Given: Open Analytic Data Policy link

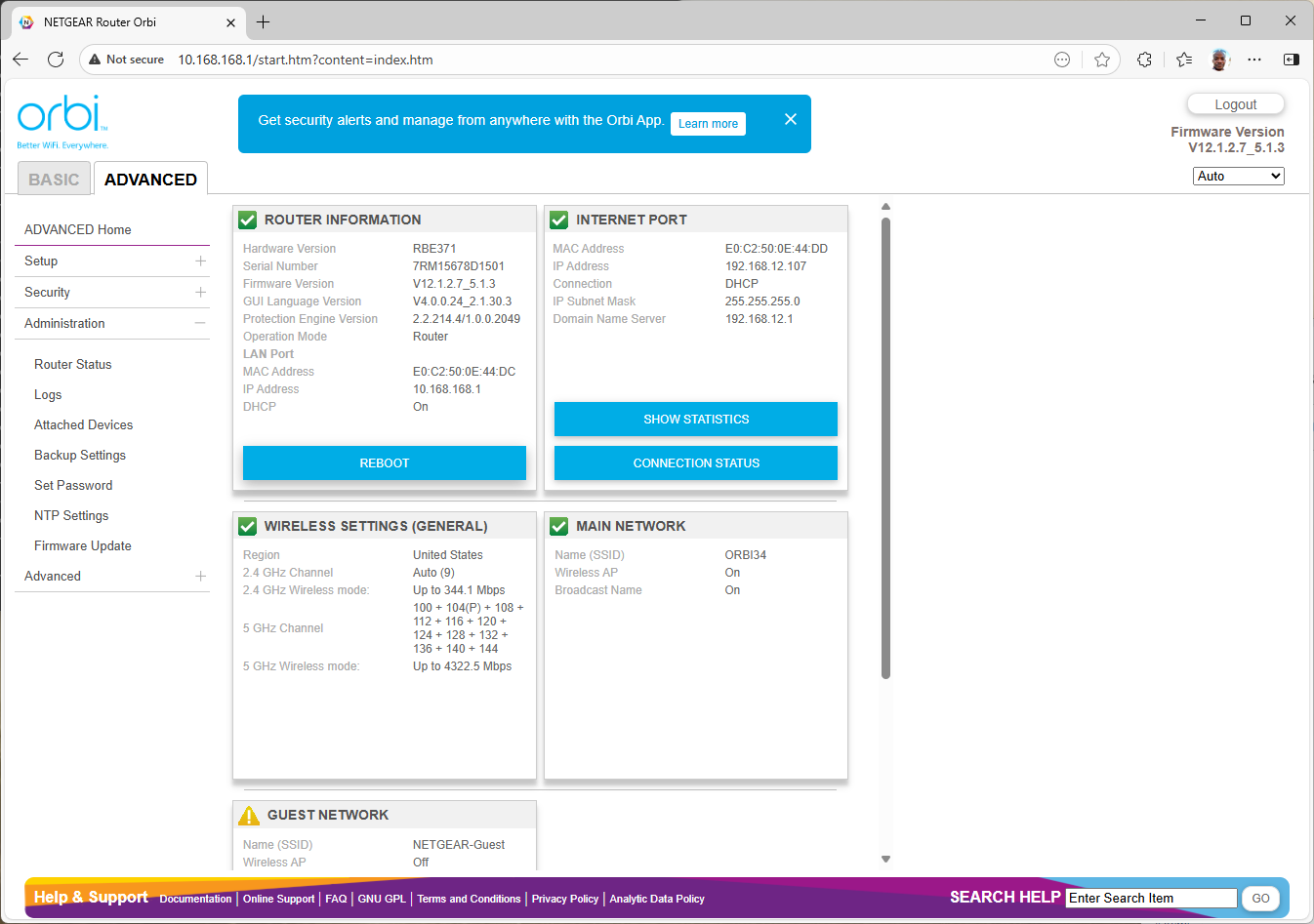Looking at the screenshot, I should pyautogui.click(x=657, y=899).
